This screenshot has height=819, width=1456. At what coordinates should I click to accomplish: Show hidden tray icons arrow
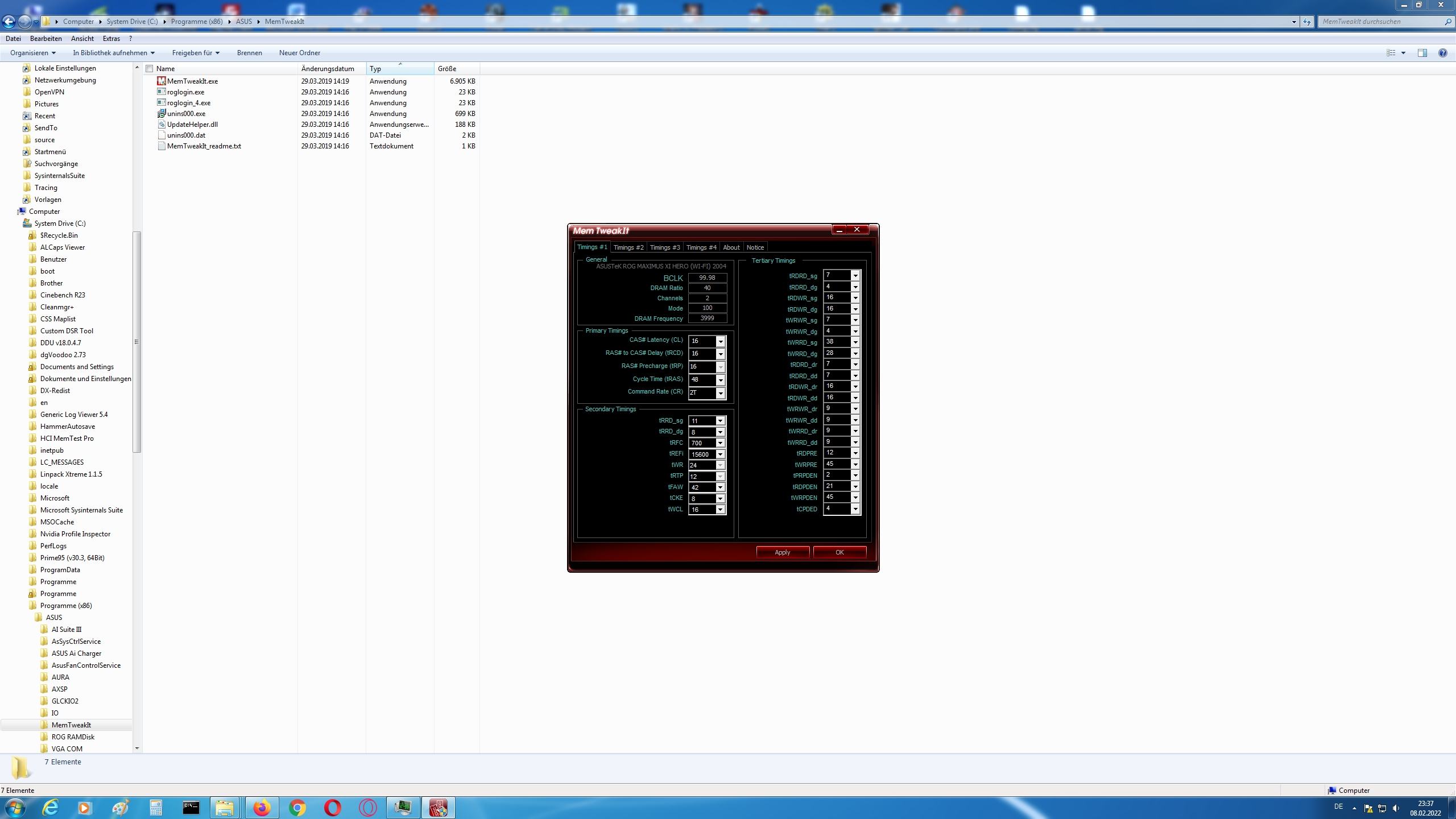click(1354, 808)
